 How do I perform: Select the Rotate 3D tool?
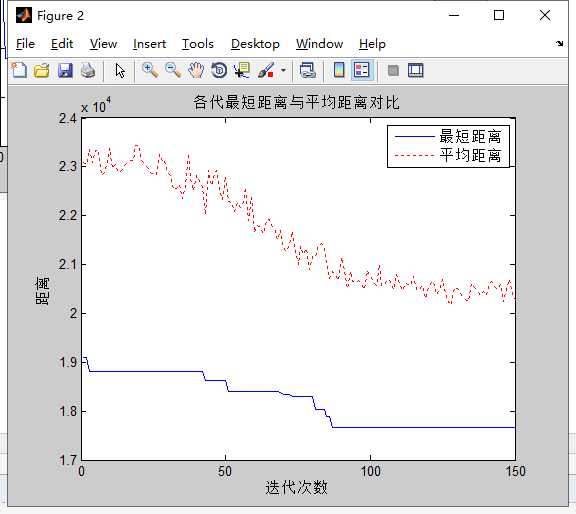[x=219, y=70]
